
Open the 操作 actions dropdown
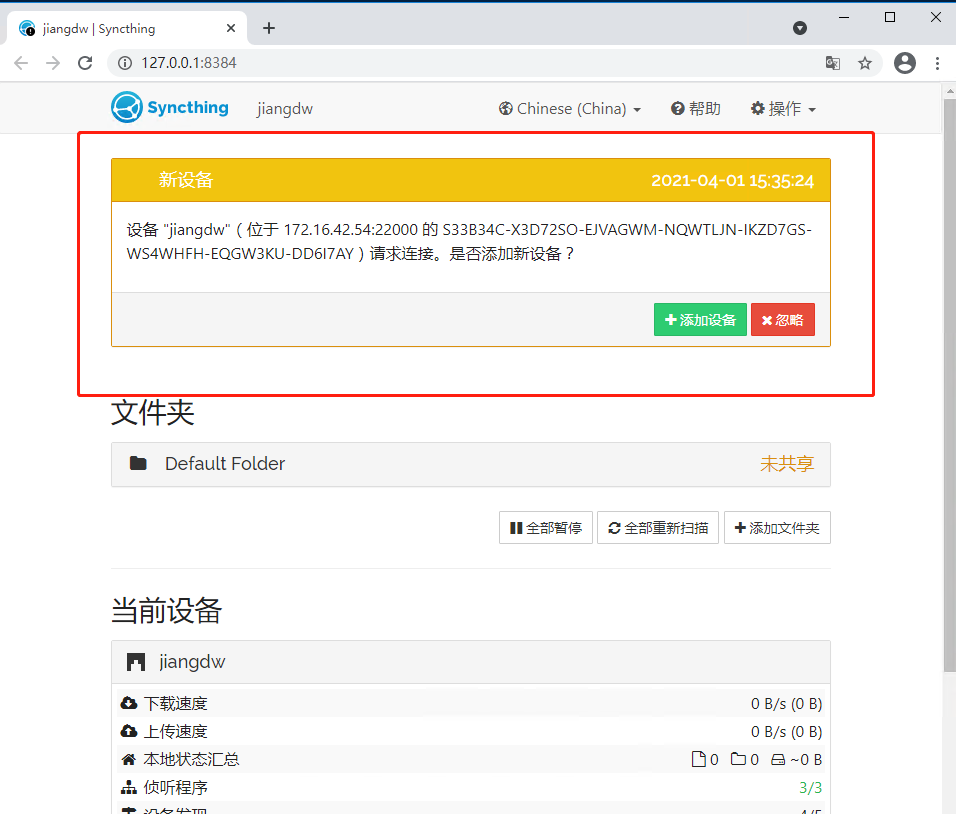(783, 108)
